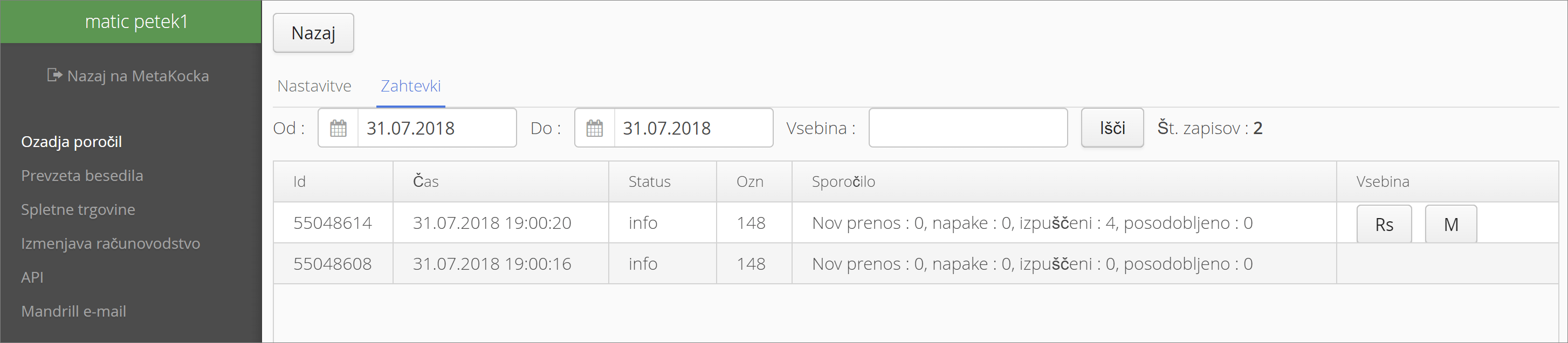1568x343 pixels.
Task: Open the Do date calendar picker
Action: (595, 128)
